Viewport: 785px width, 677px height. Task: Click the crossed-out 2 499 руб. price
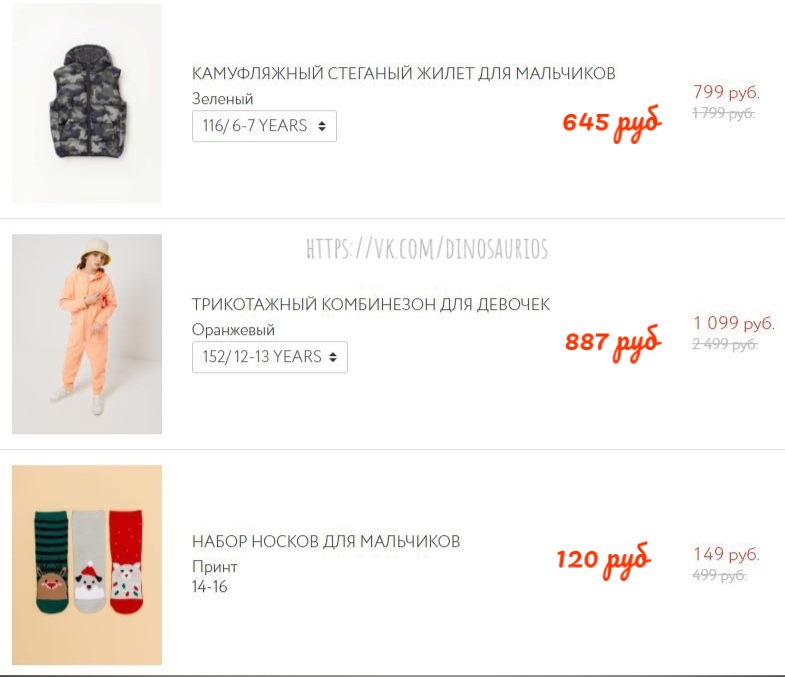pyautogui.click(x=725, y=344)
